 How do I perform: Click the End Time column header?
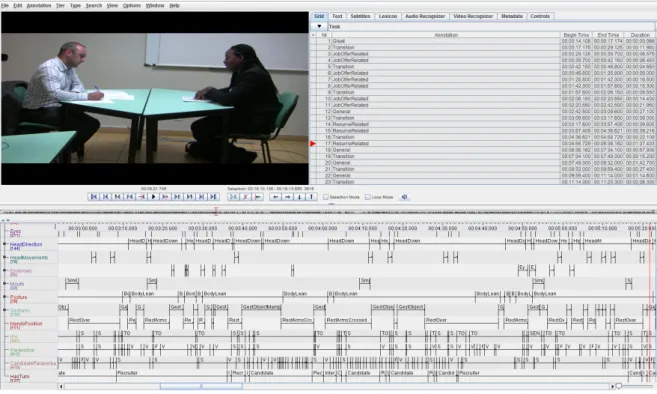608,35
